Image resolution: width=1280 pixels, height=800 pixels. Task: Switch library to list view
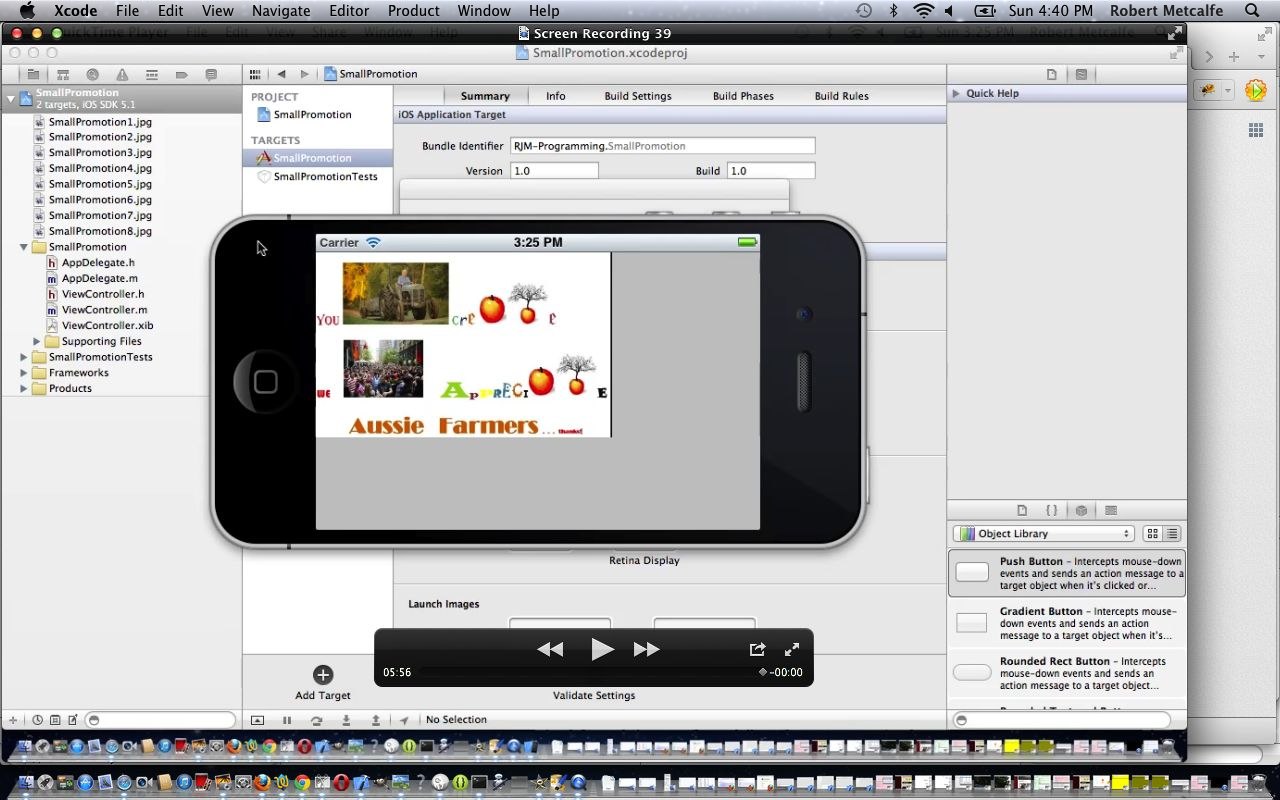pos(1172,534)
